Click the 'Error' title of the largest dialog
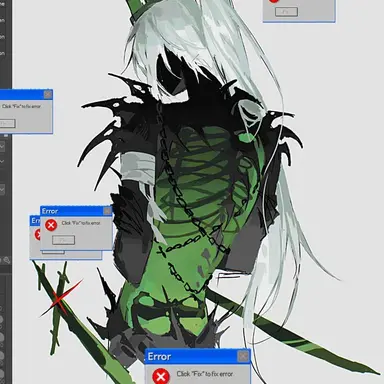This screenshot has width=384, height=384. [x=159, y=357]
